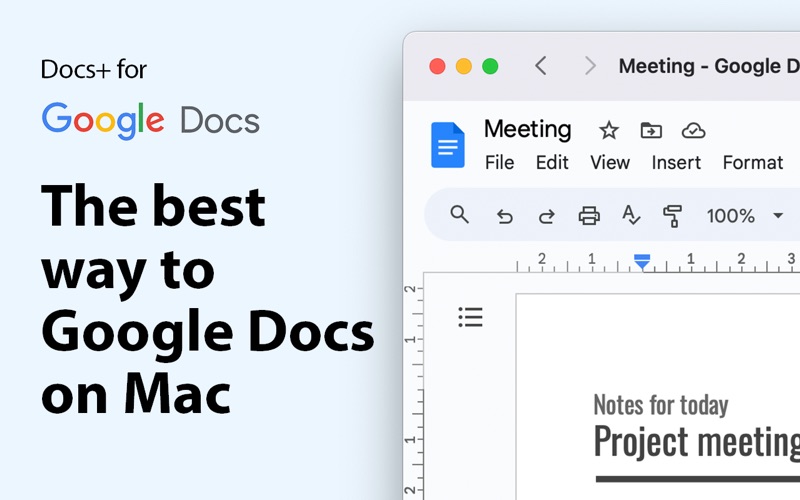Click the blue indent marker on ruler

642,261
